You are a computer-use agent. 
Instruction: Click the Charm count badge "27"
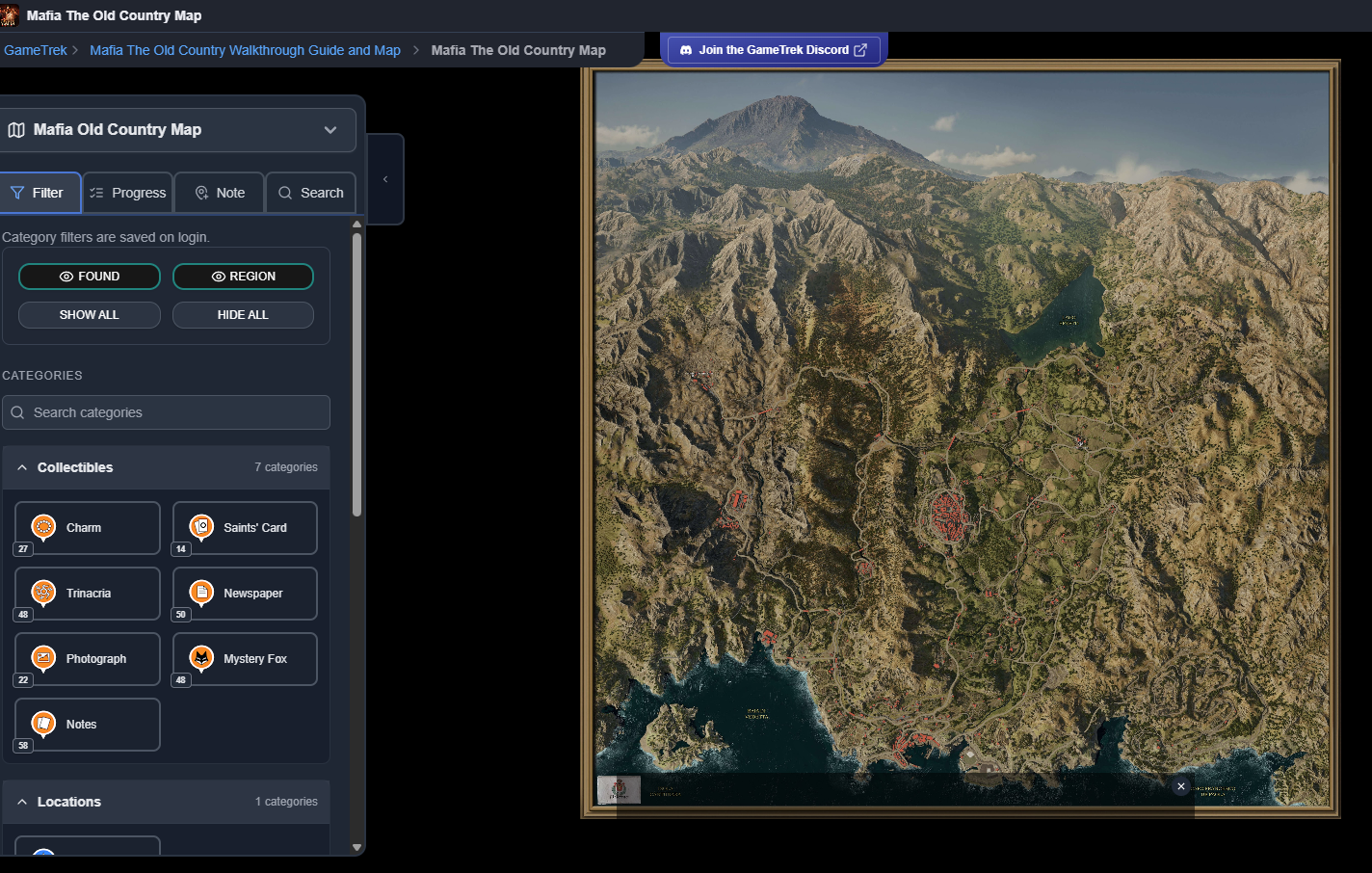point(23,549)
